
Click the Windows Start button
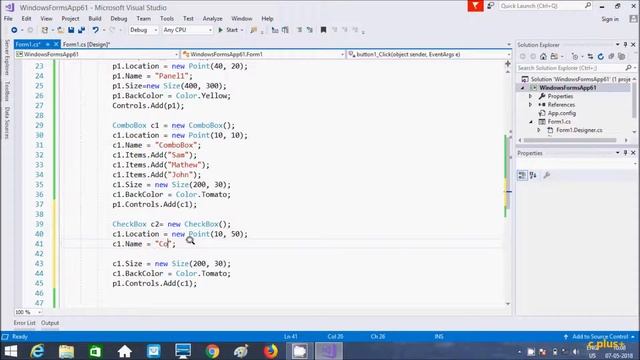[x=11, y=351]
